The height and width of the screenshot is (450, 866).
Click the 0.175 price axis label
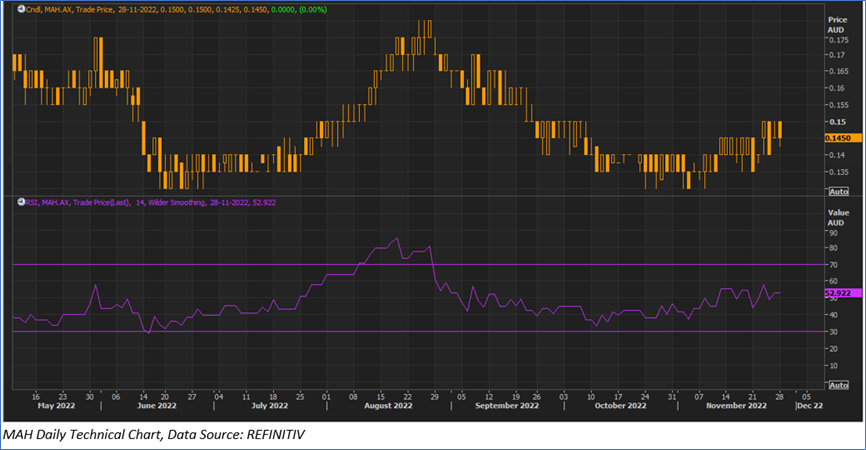839,40
